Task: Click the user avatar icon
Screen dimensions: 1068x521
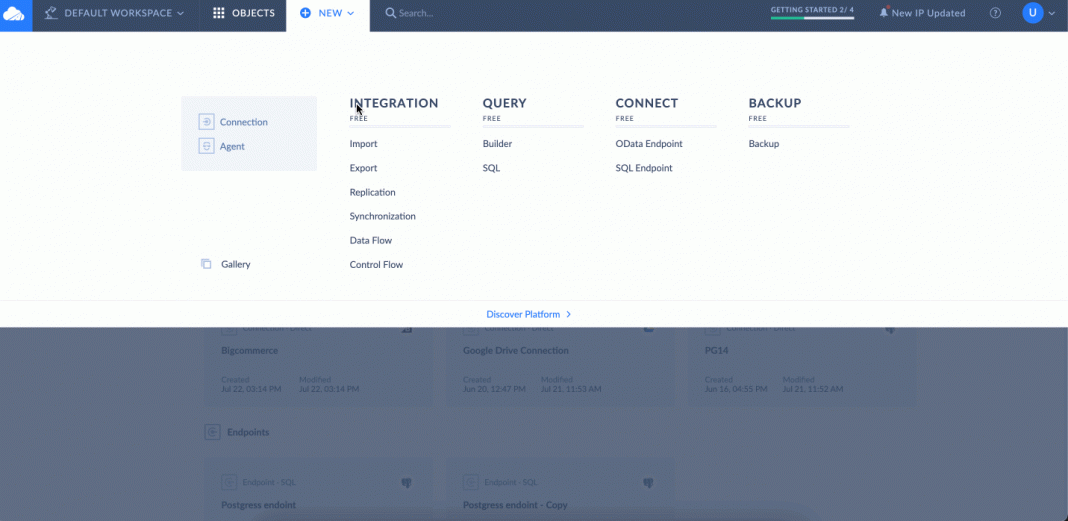Action: click(1032, 13)
